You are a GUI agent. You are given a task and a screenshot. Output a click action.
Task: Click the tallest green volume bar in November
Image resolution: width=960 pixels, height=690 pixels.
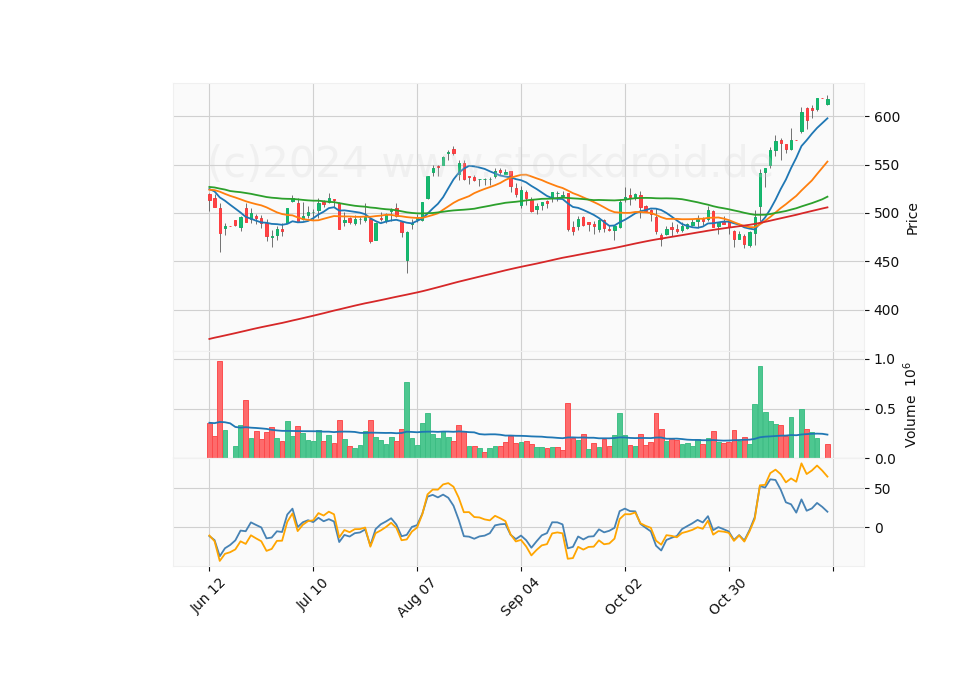click(x=760, y=412)
